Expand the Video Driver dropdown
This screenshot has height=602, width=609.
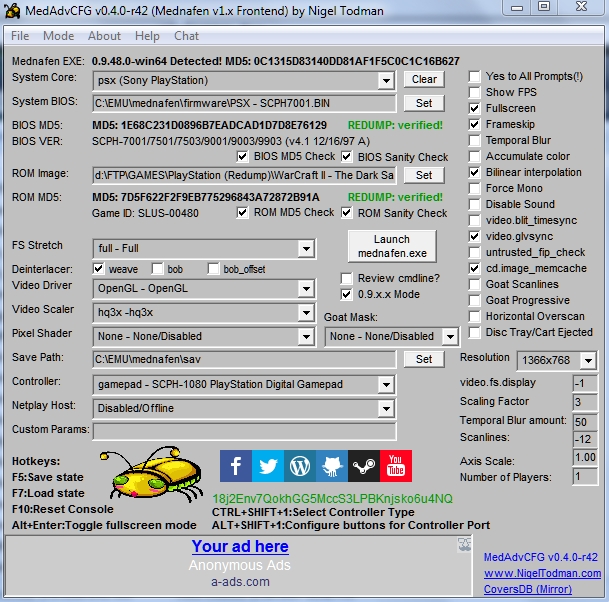(x=306, y=289)
